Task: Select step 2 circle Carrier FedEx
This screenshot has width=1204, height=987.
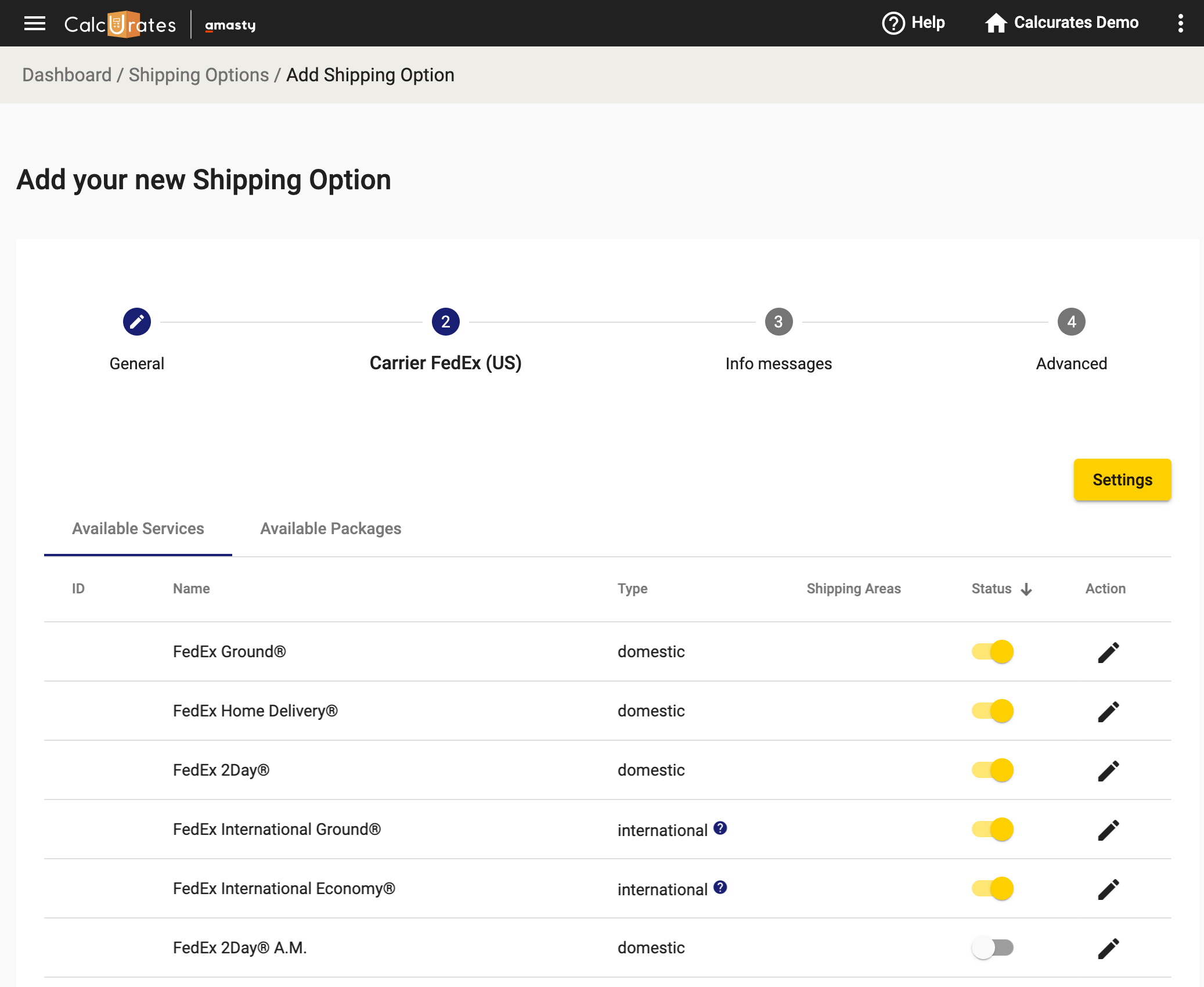Action: (x=446, y=322)
